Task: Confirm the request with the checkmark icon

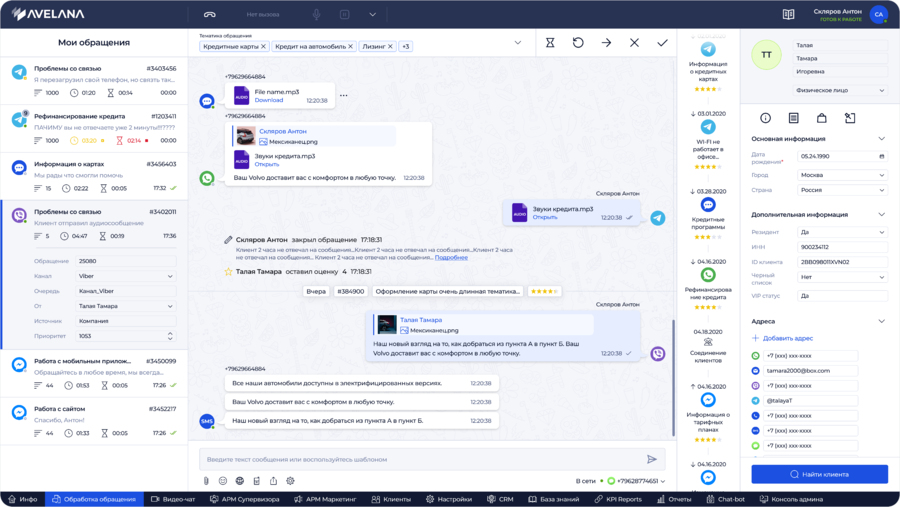Action: point(662,43)
